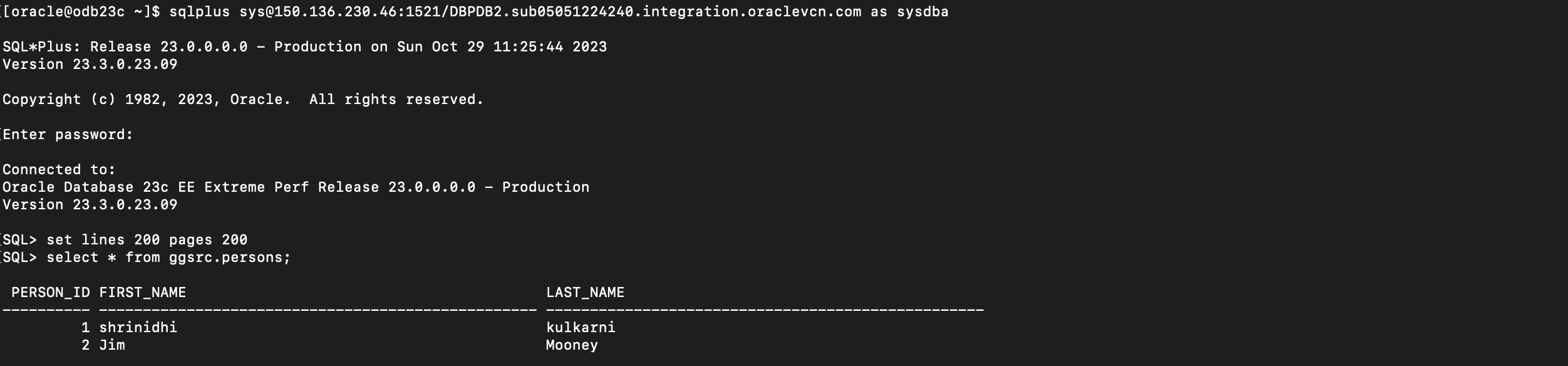Click the last name 'Mooney'

pyautogui.click(x=572, y=345)
